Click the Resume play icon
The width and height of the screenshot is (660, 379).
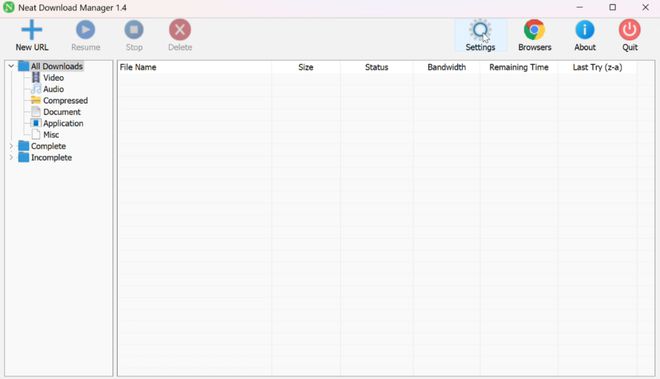coord(85,30)
